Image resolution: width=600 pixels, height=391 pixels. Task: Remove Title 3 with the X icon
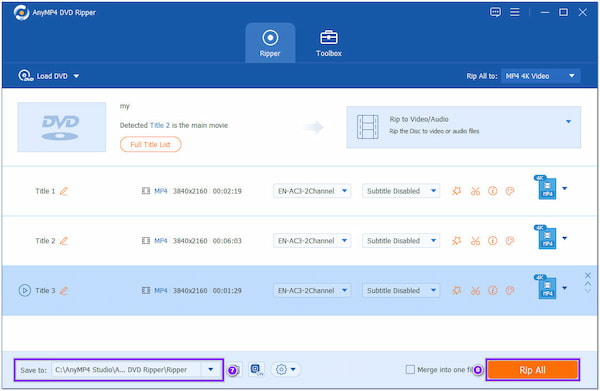click(x=588, y=275)
